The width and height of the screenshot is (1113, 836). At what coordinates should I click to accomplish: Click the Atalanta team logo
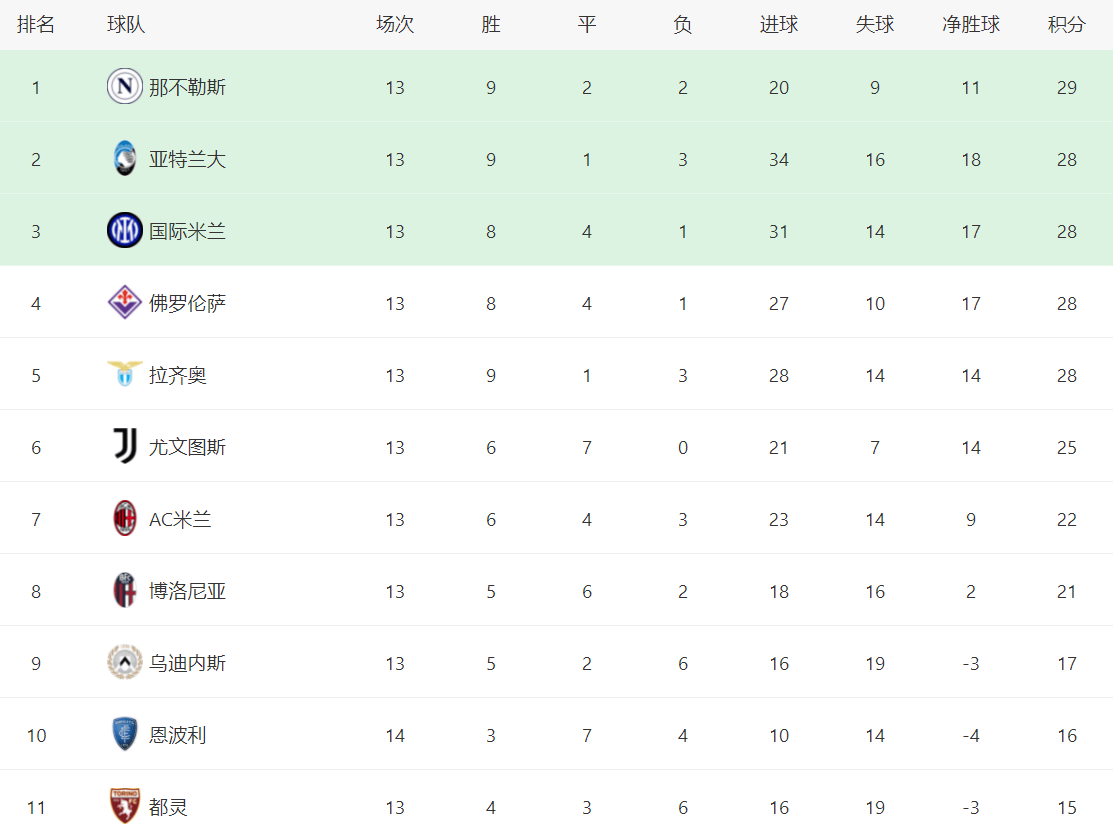125,159
